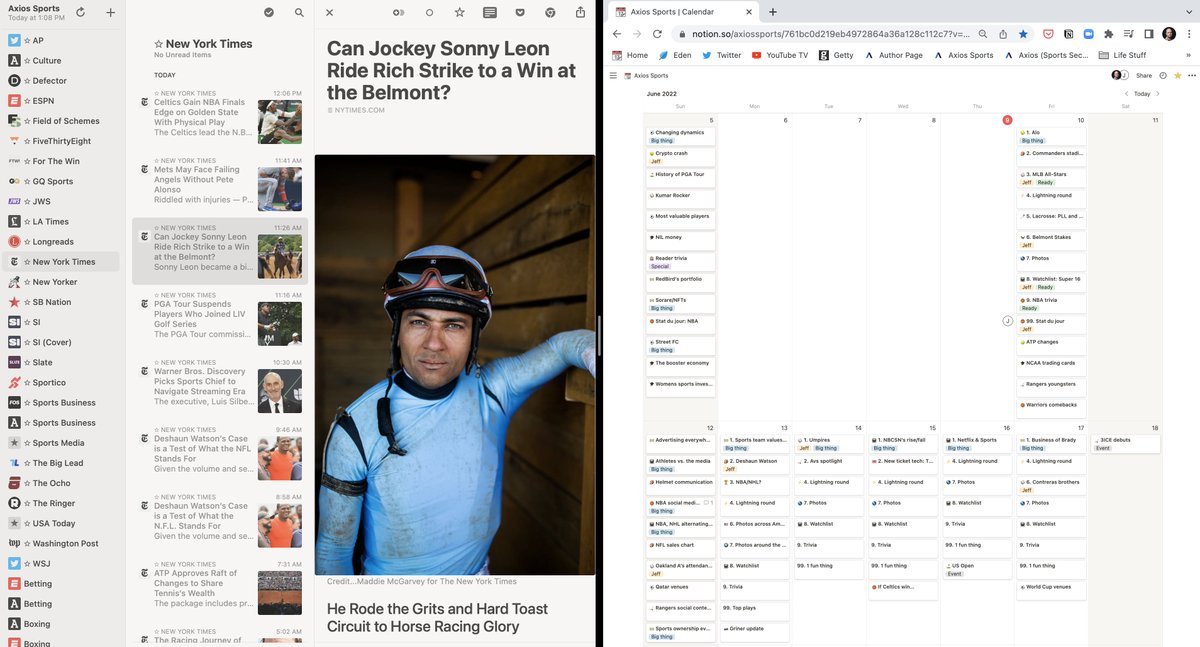Toggle the open article's read/unread circle
Image resolution: width=1200 pixels, height=647 pixels.
pos(430,12)
